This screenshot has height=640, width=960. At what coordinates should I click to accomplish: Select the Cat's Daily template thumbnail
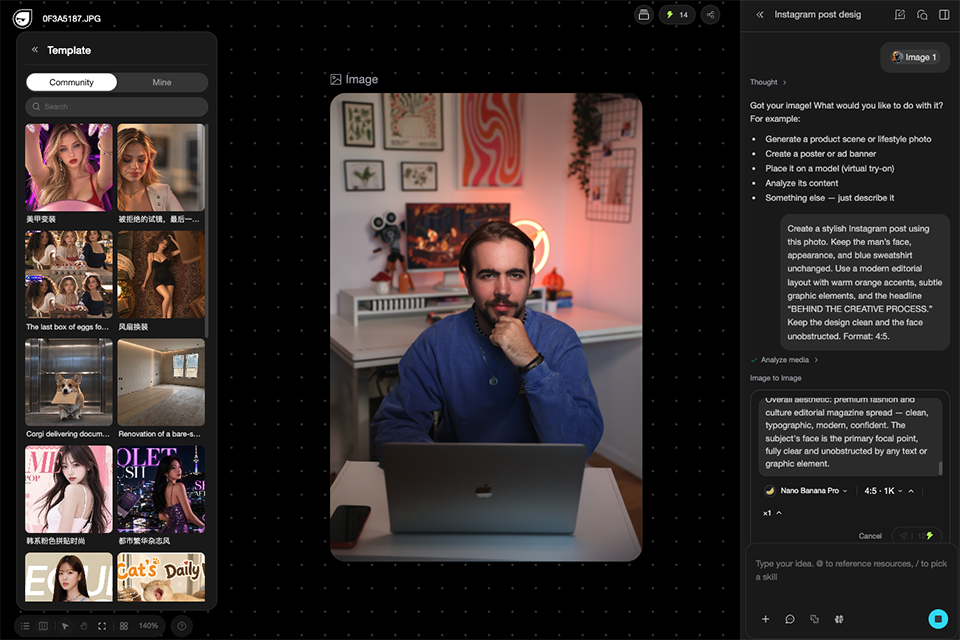click(x=161, y=577)
